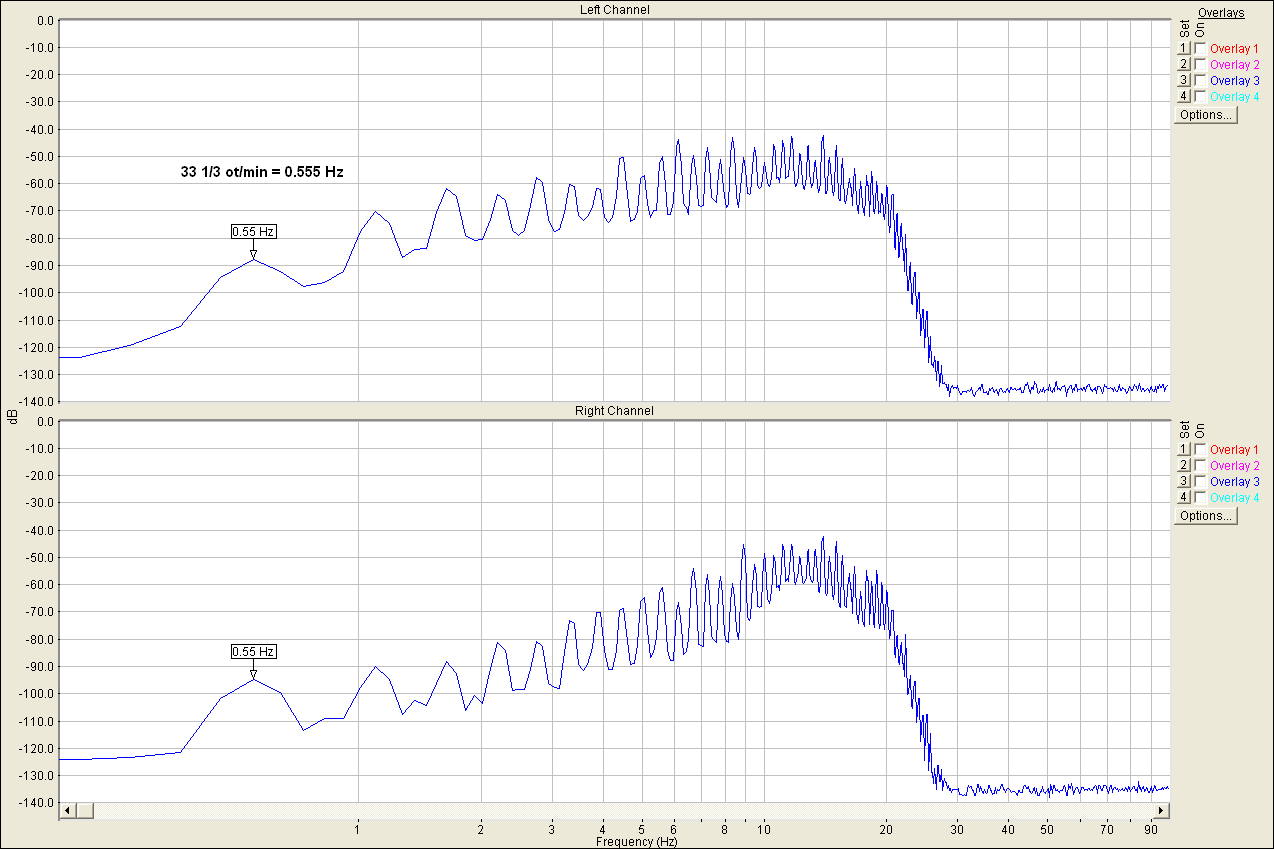Click the frequency scrollbar right arrow
This screenshot has width=1274, height=849.
tap(1161, 810)
